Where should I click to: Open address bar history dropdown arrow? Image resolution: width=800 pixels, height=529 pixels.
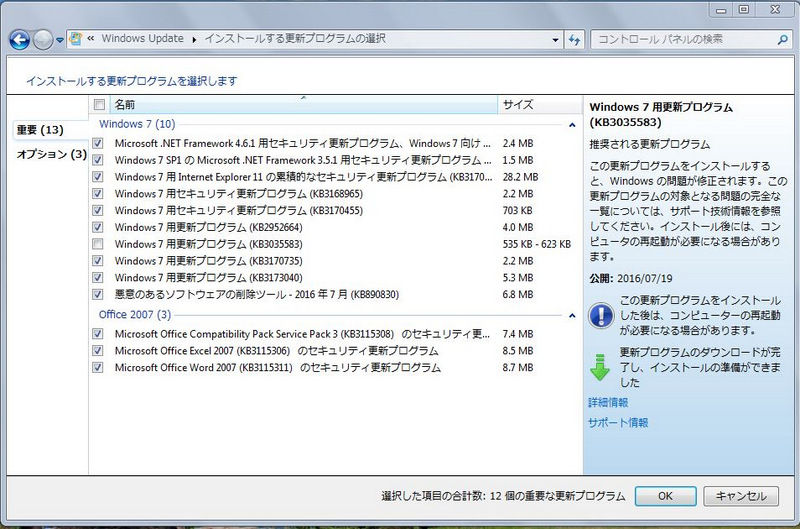[x=555, y=40]
